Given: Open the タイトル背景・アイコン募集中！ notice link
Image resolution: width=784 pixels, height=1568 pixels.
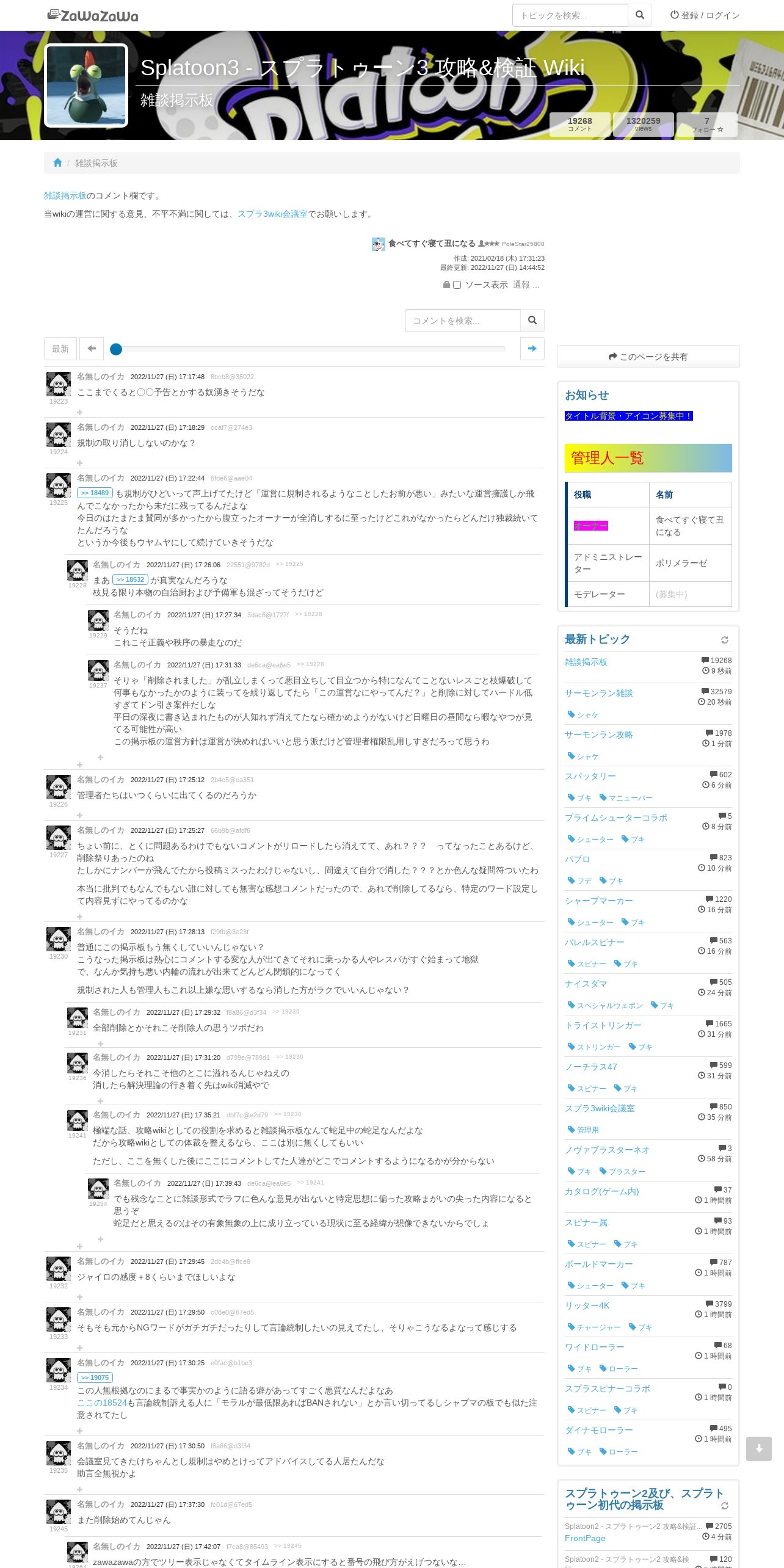Looking at the screenshot, I should pyautogui.click(x=628, y=416).
